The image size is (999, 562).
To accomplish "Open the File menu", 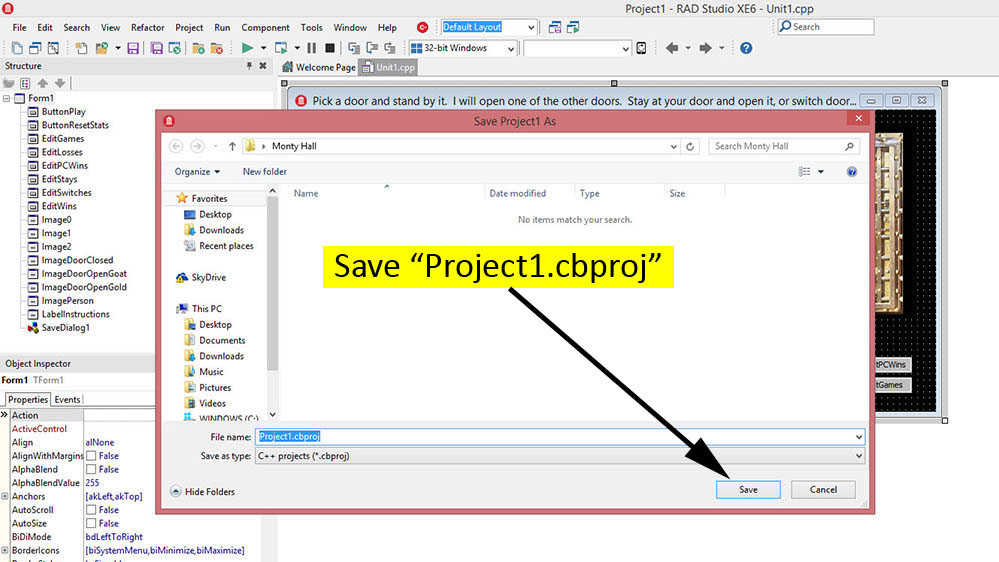I will point(20,27).
